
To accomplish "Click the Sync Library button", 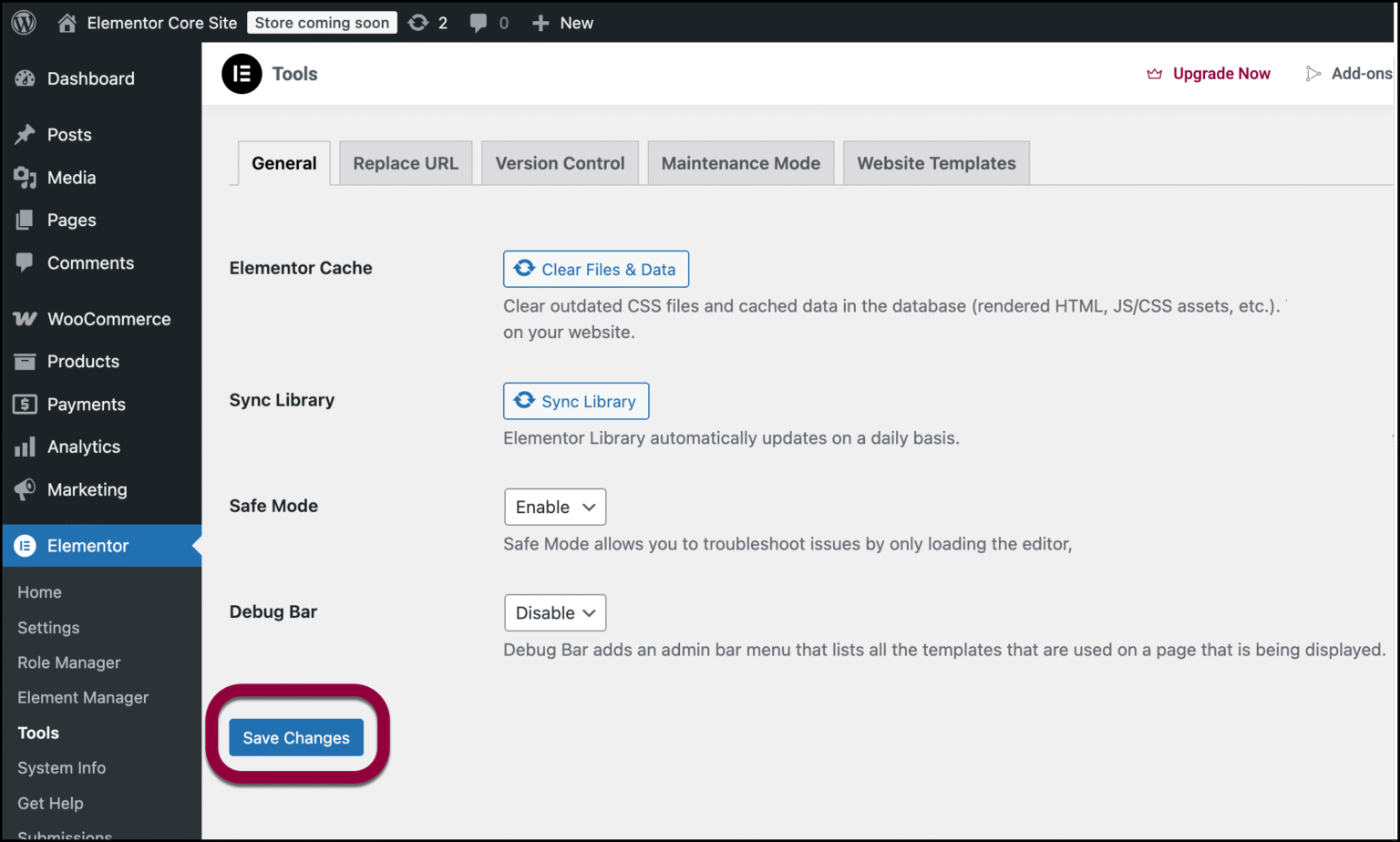I will 576,401.
